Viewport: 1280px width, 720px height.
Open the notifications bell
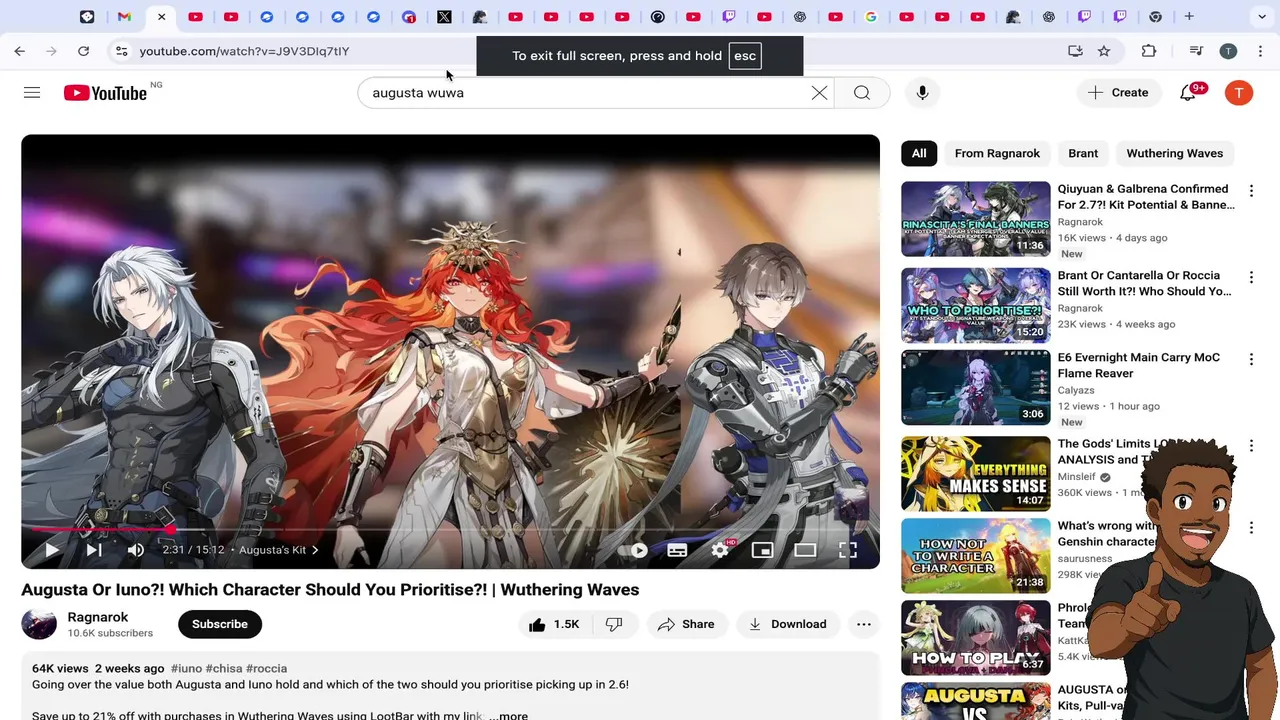pos(1188,93)
